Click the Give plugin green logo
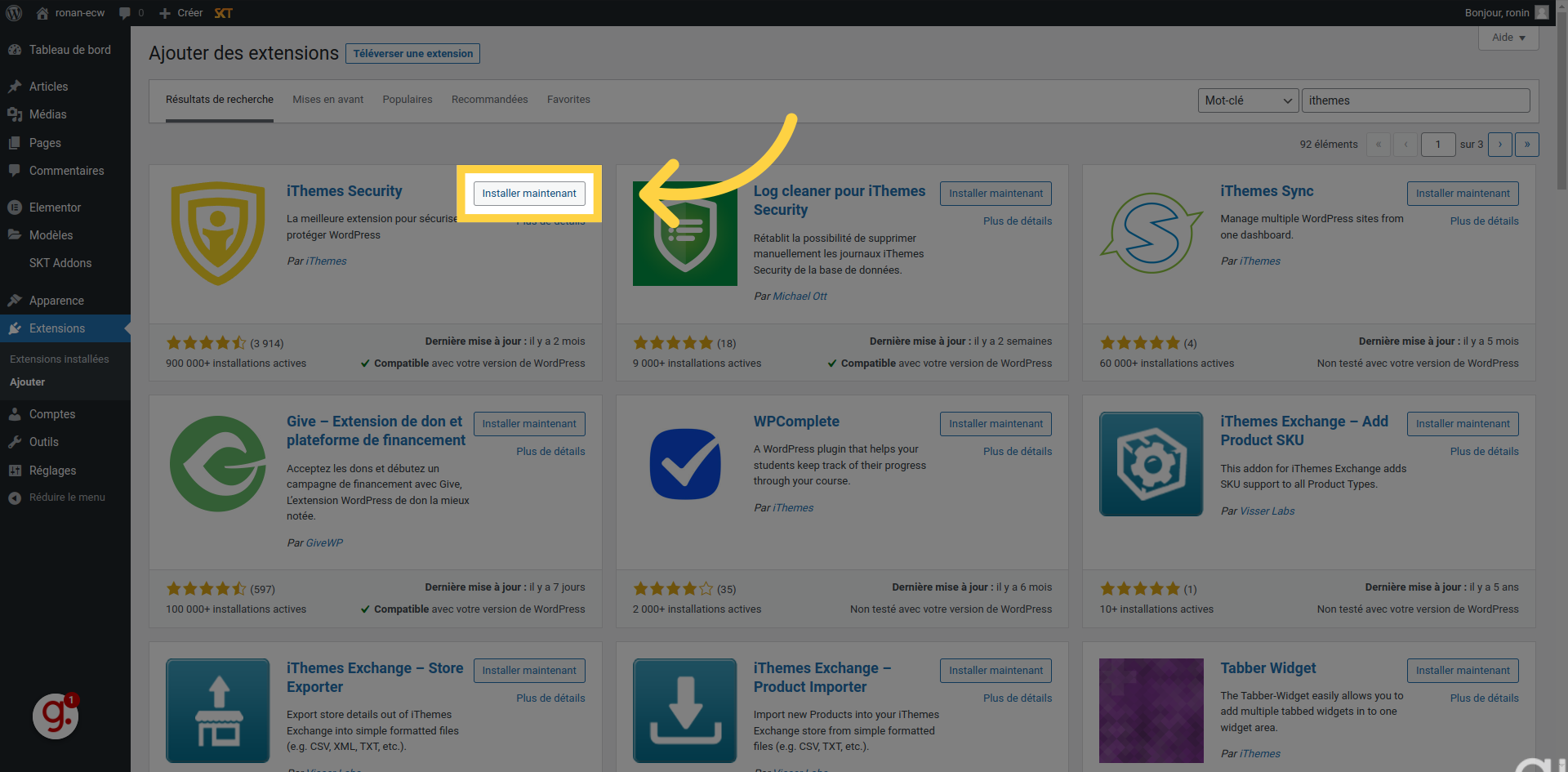The height and width of the screenshot is (772, 1568). (218, 464)
